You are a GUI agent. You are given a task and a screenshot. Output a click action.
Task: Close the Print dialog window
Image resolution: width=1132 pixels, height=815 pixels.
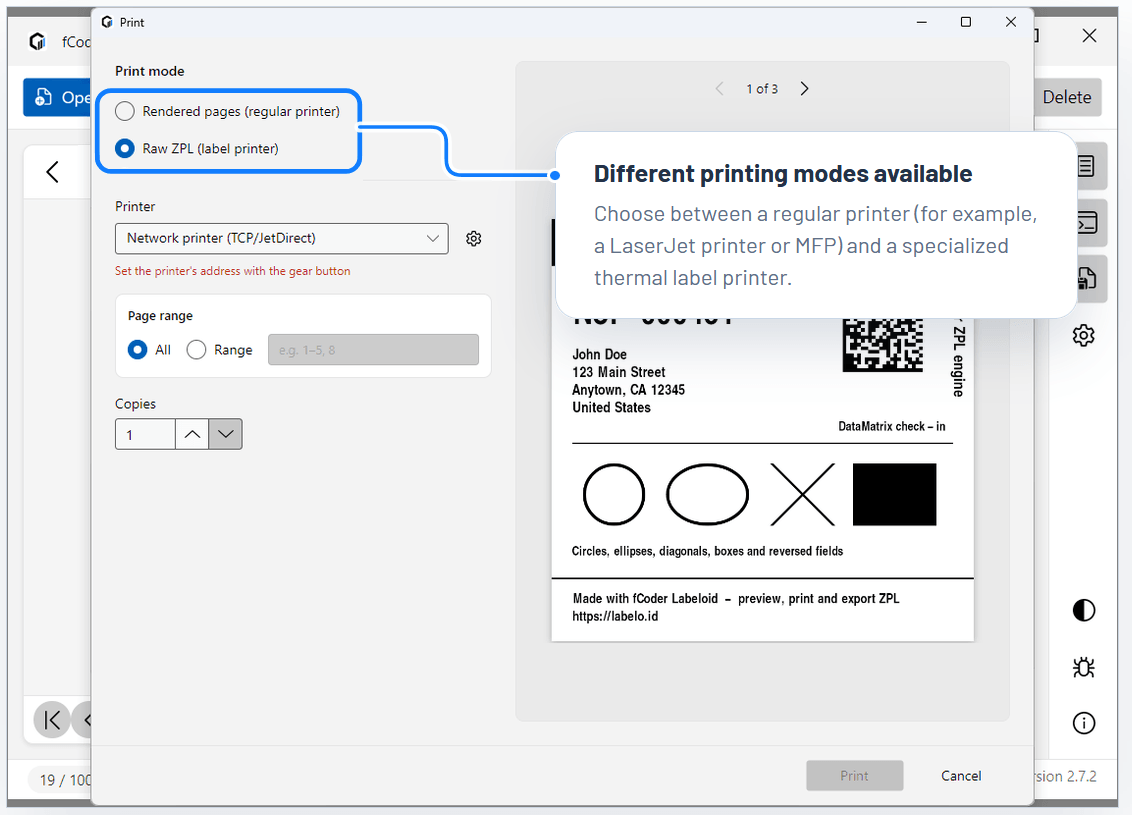[1011, 22]
